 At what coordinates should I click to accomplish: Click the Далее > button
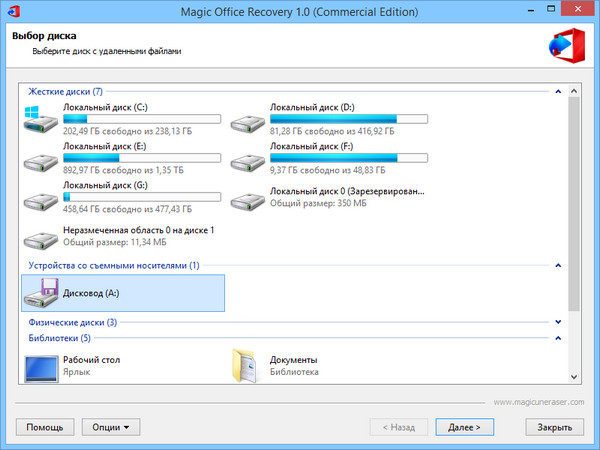[465, 427]
